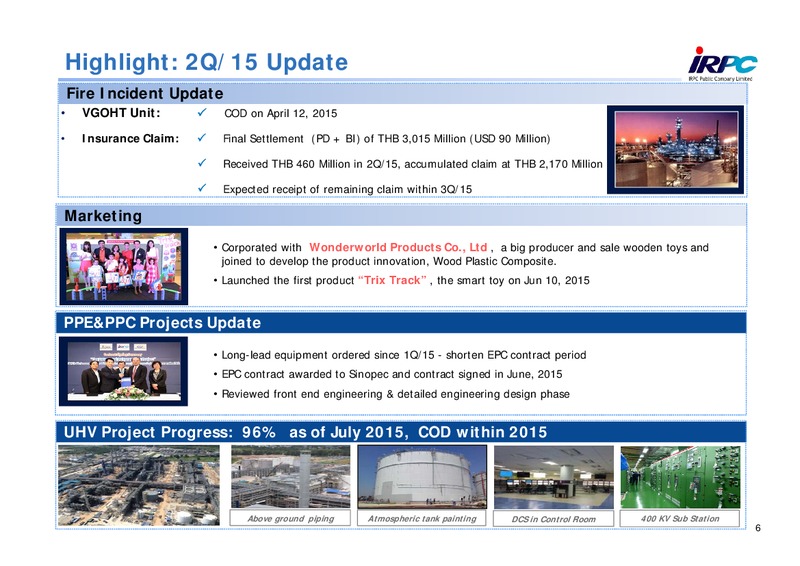The height and width of the screenshot is (566, 800).
Task: Click the 'Final Settlement (PD + BI)' line
Action: 386,139
